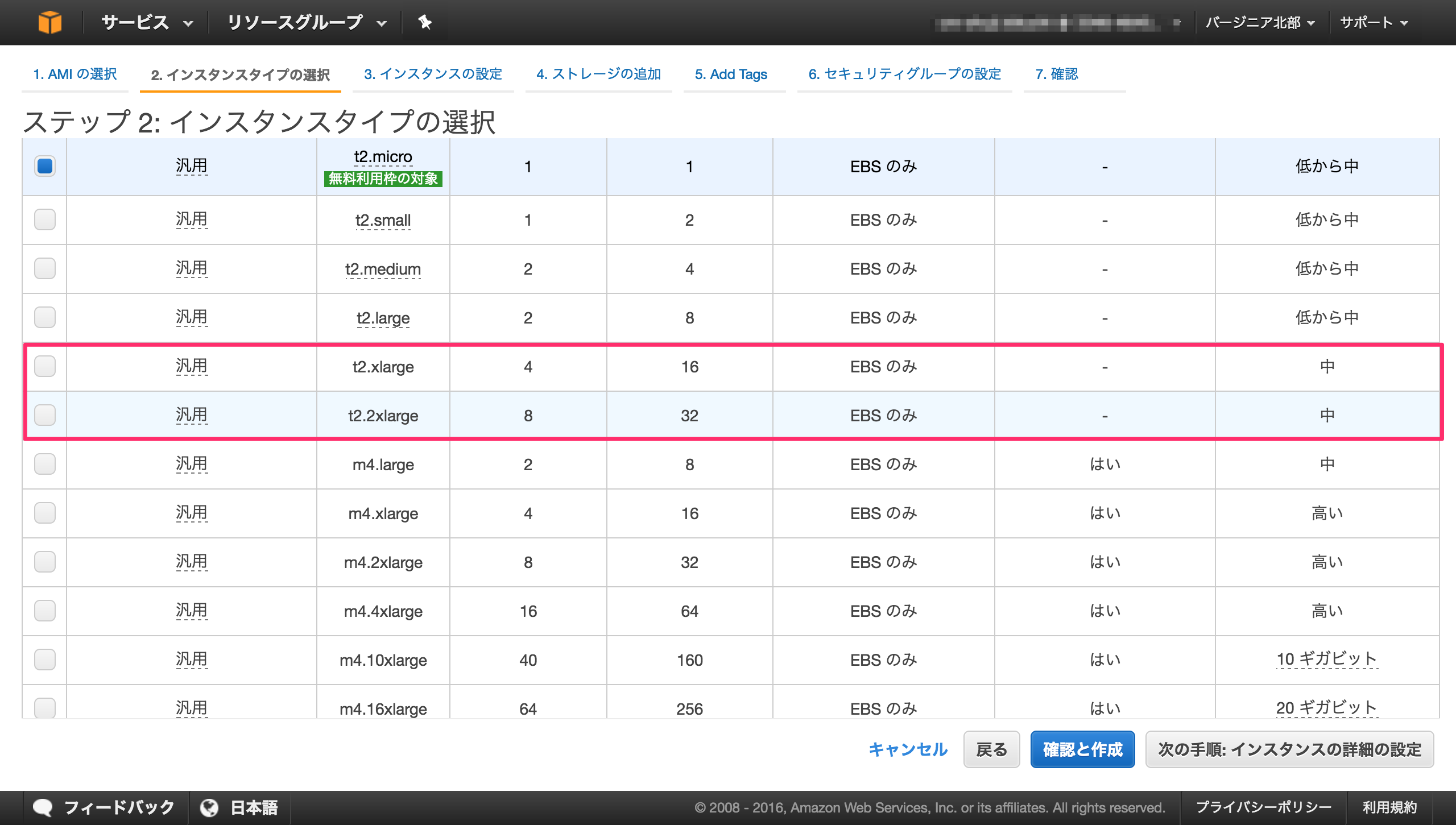This screenshot has width=1456, height=825.
Task: Select the t2.small instance checkbox
Action: pyautogui.click(x=45, y=219)
